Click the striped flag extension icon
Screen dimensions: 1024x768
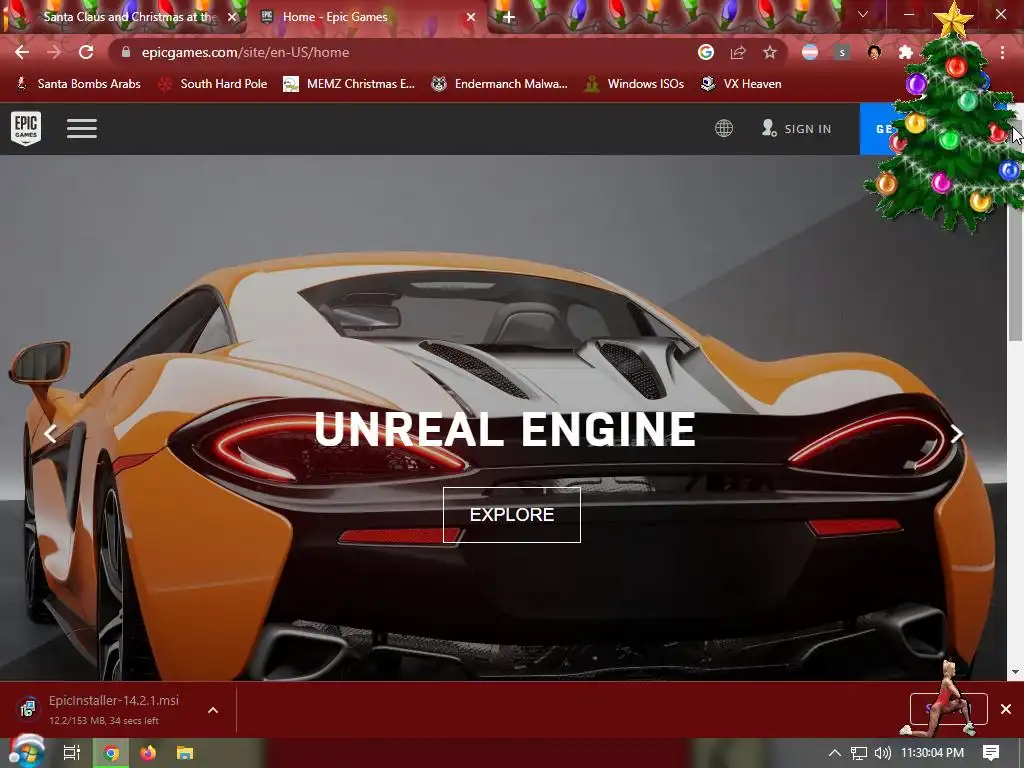810,52
